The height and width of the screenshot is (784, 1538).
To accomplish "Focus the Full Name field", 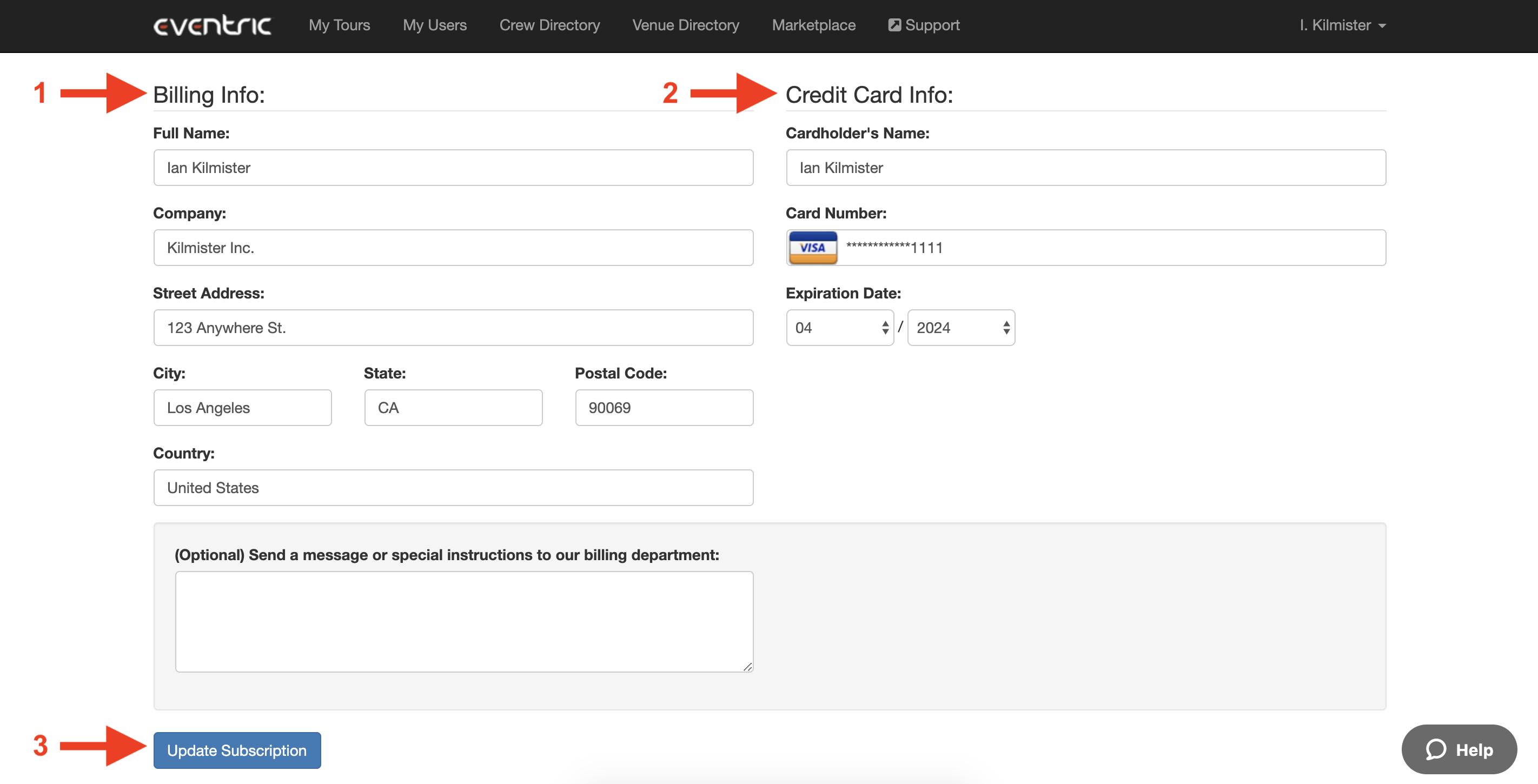I will [453, 168].
